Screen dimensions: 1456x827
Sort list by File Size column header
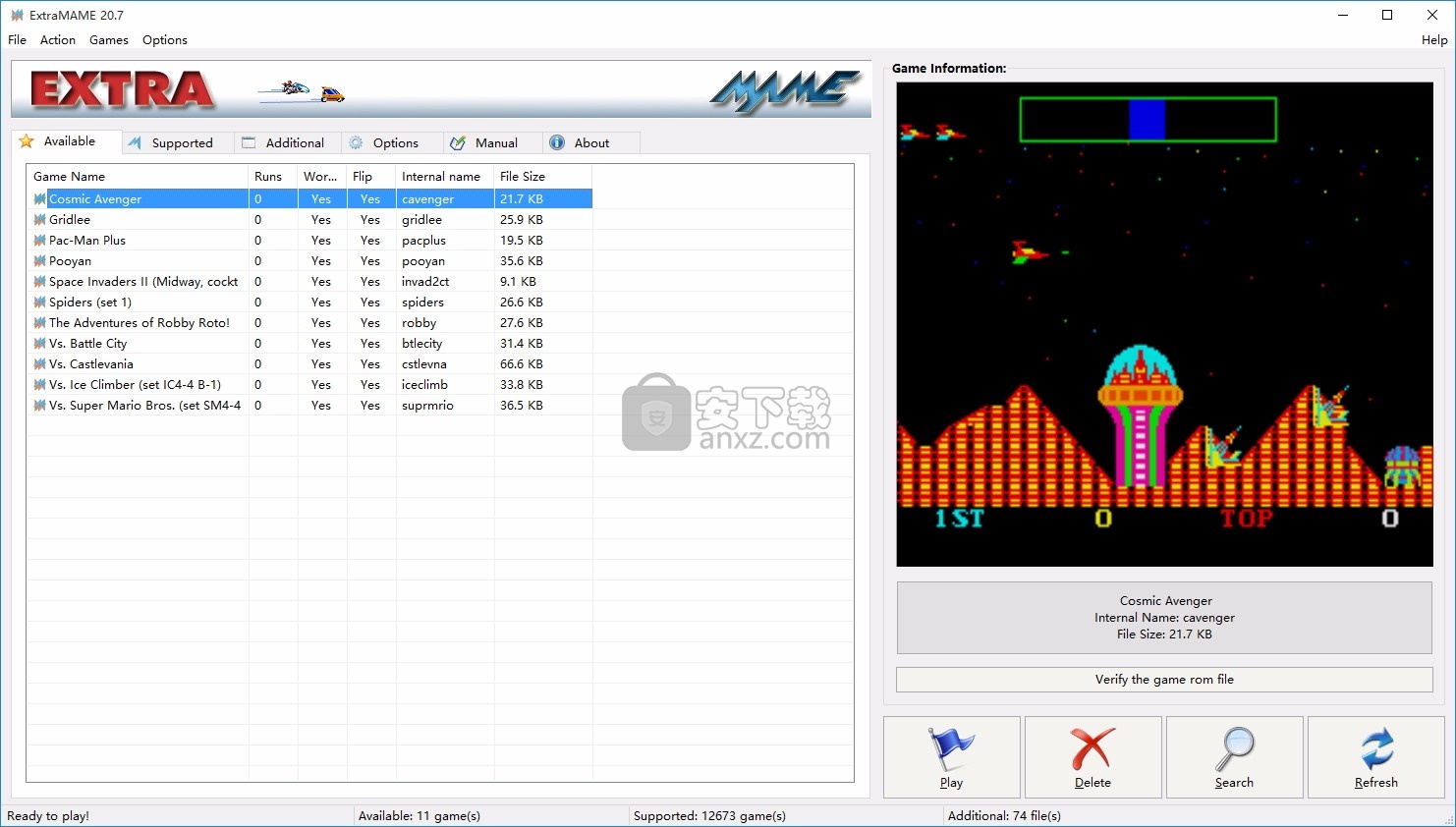click(543, 177)
